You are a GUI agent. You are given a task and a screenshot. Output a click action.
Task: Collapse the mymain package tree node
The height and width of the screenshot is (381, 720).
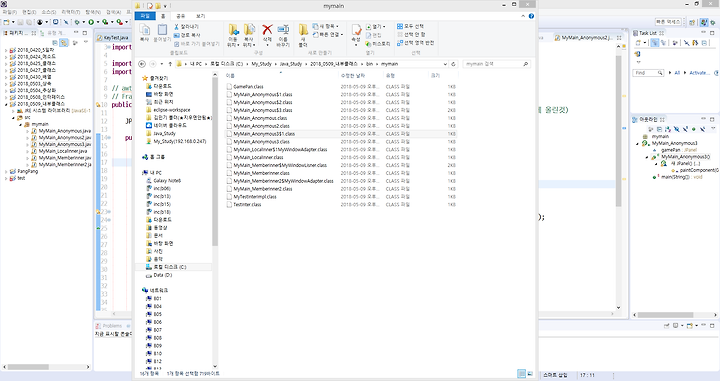pos(20,124)
